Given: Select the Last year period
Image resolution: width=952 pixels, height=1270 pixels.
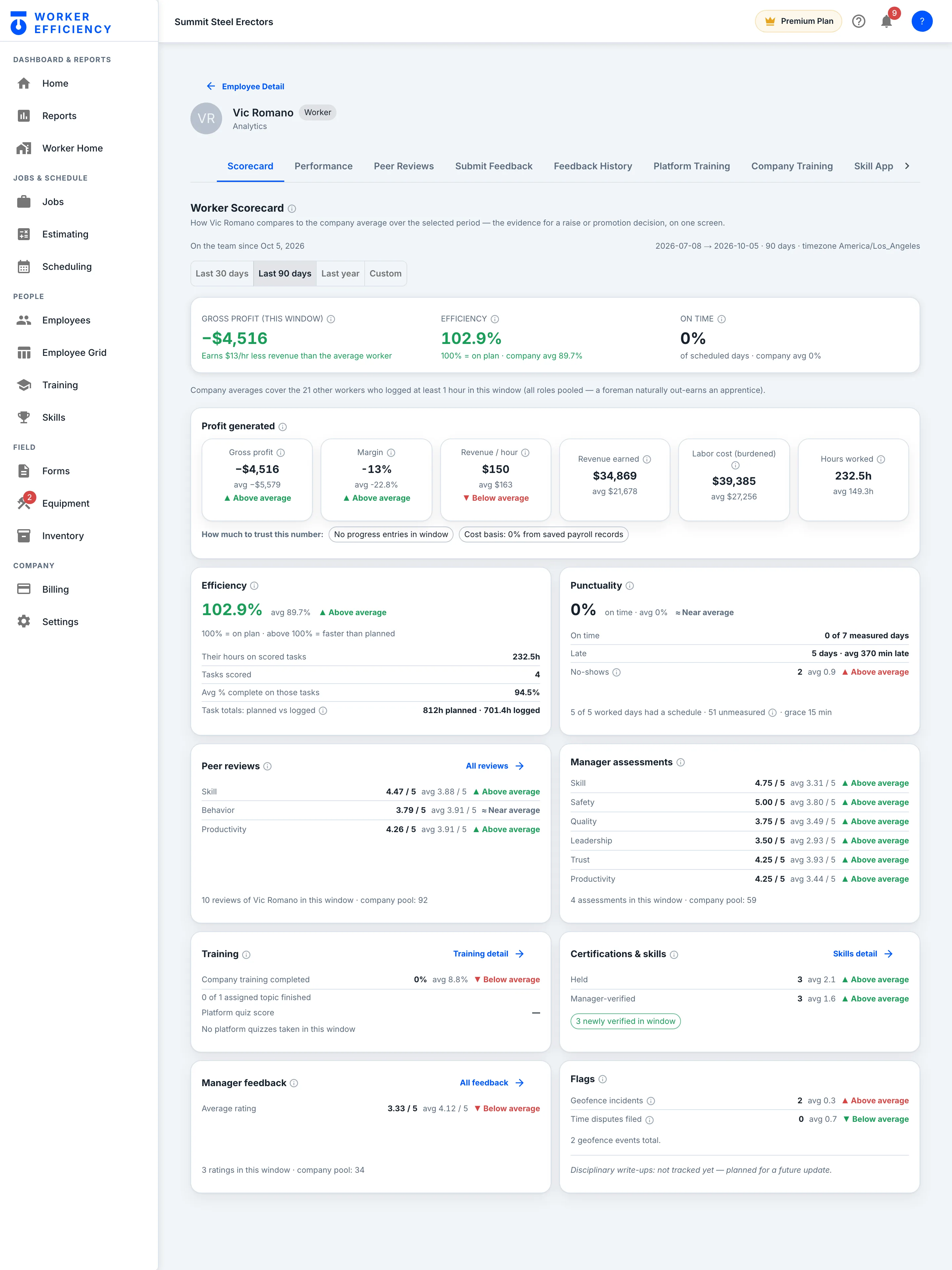Looking at the screenshot, I should click(x=340, y=273).
